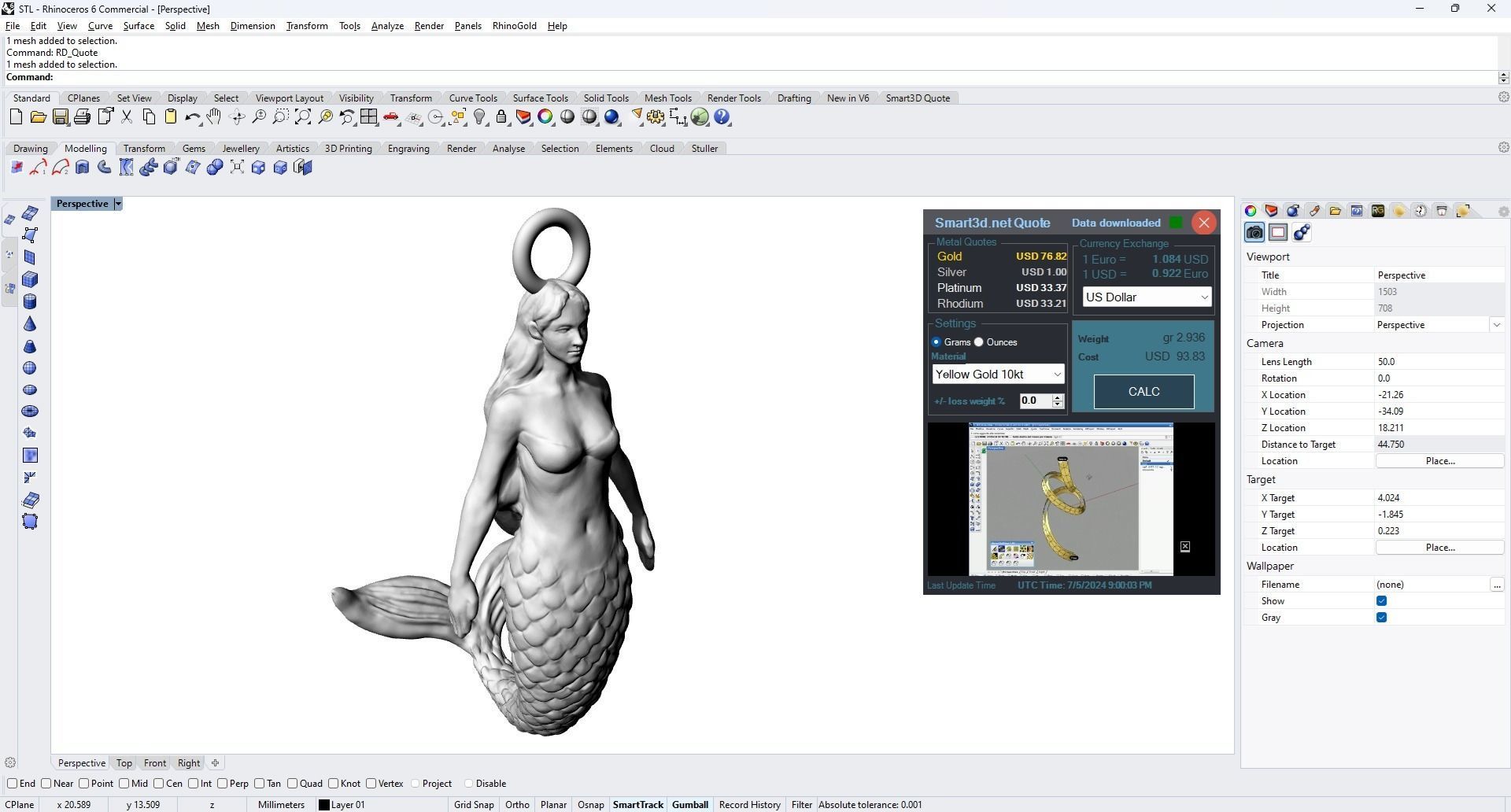The width and height of the screenshot is (1511, 812).
Task: Toggle the Wallpaper Gray checkbox
Action: 1381,618
